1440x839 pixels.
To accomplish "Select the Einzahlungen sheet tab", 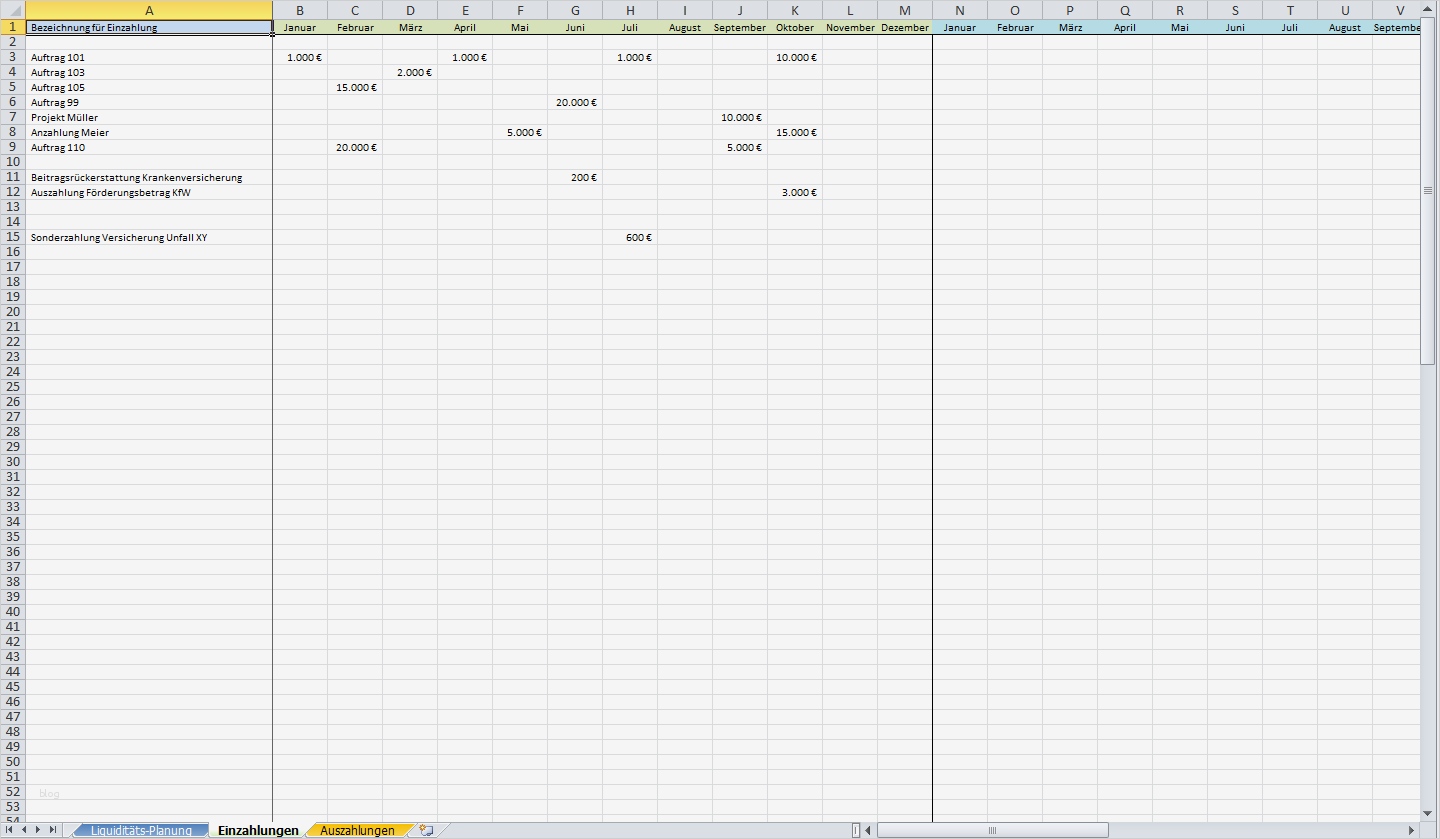I will (x=258, y=830).
